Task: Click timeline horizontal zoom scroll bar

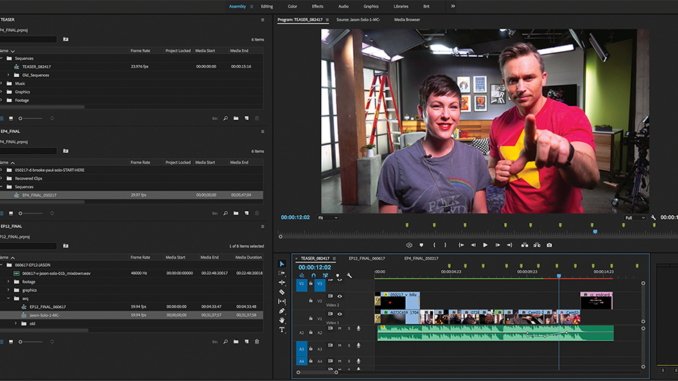Action: point(317,372)
